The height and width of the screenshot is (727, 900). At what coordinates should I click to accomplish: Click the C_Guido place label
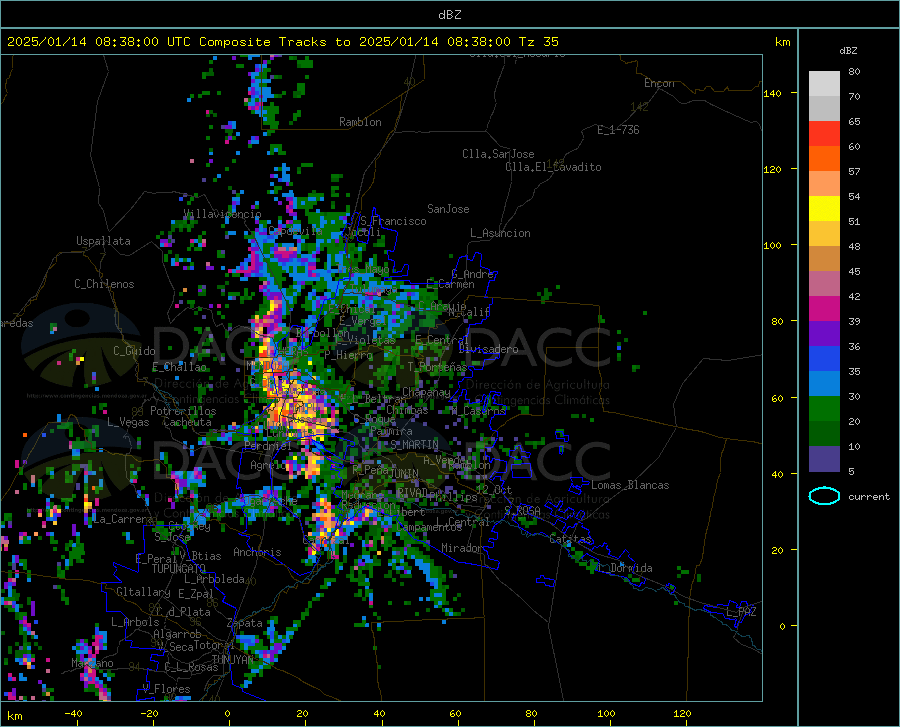[134, 351]
